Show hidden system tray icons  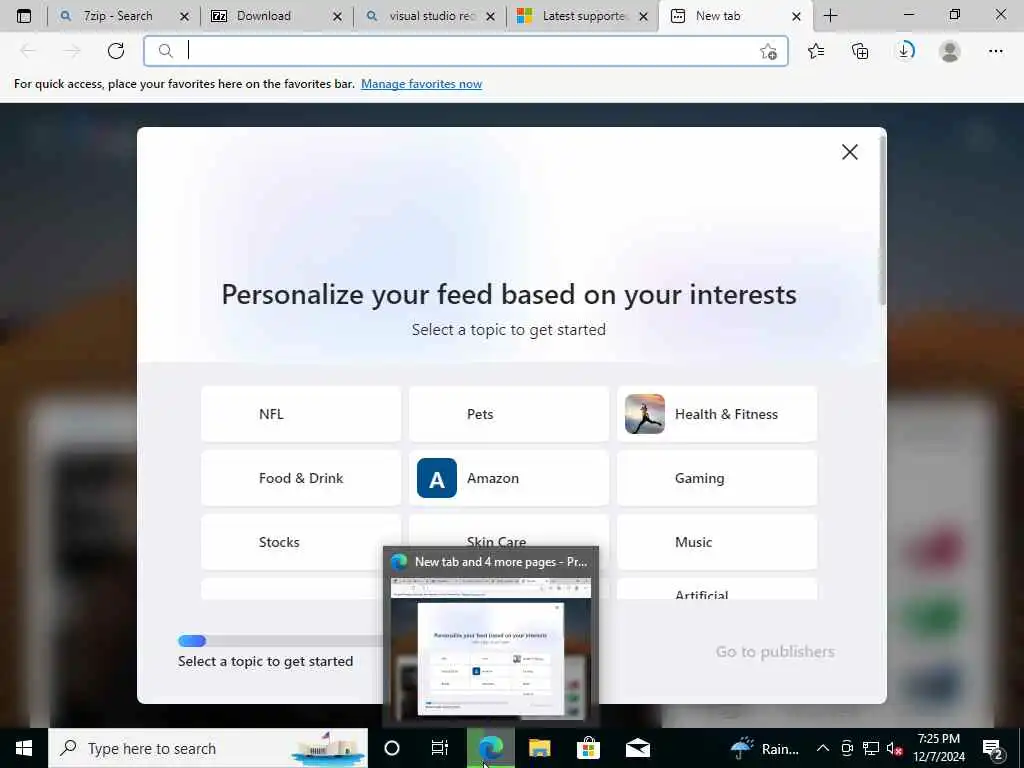tap(823, 748)
